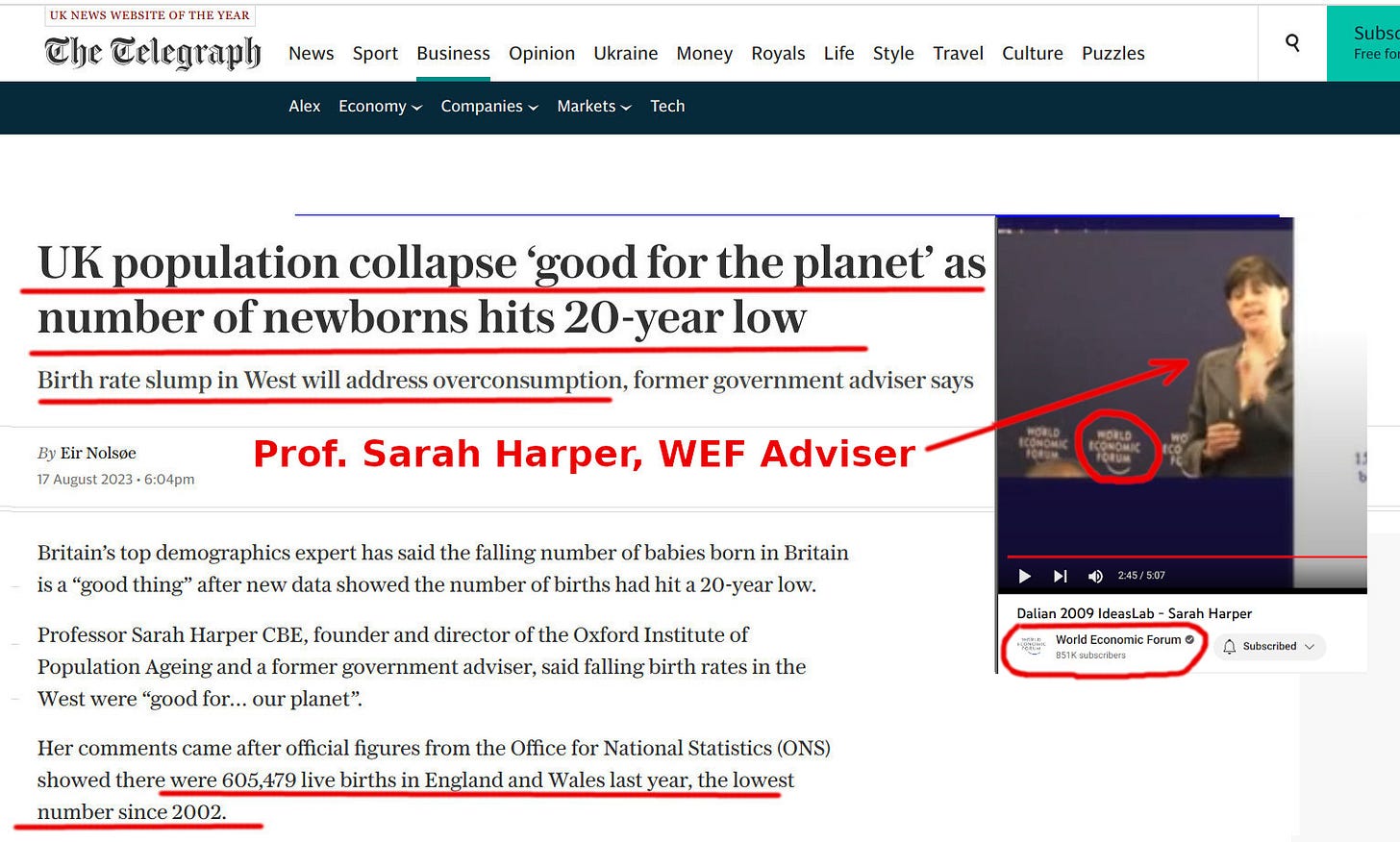This screenshot has height=842, width=1400.
Task: Play the Sarah Harper video
Action: [x=1024, y=576]
